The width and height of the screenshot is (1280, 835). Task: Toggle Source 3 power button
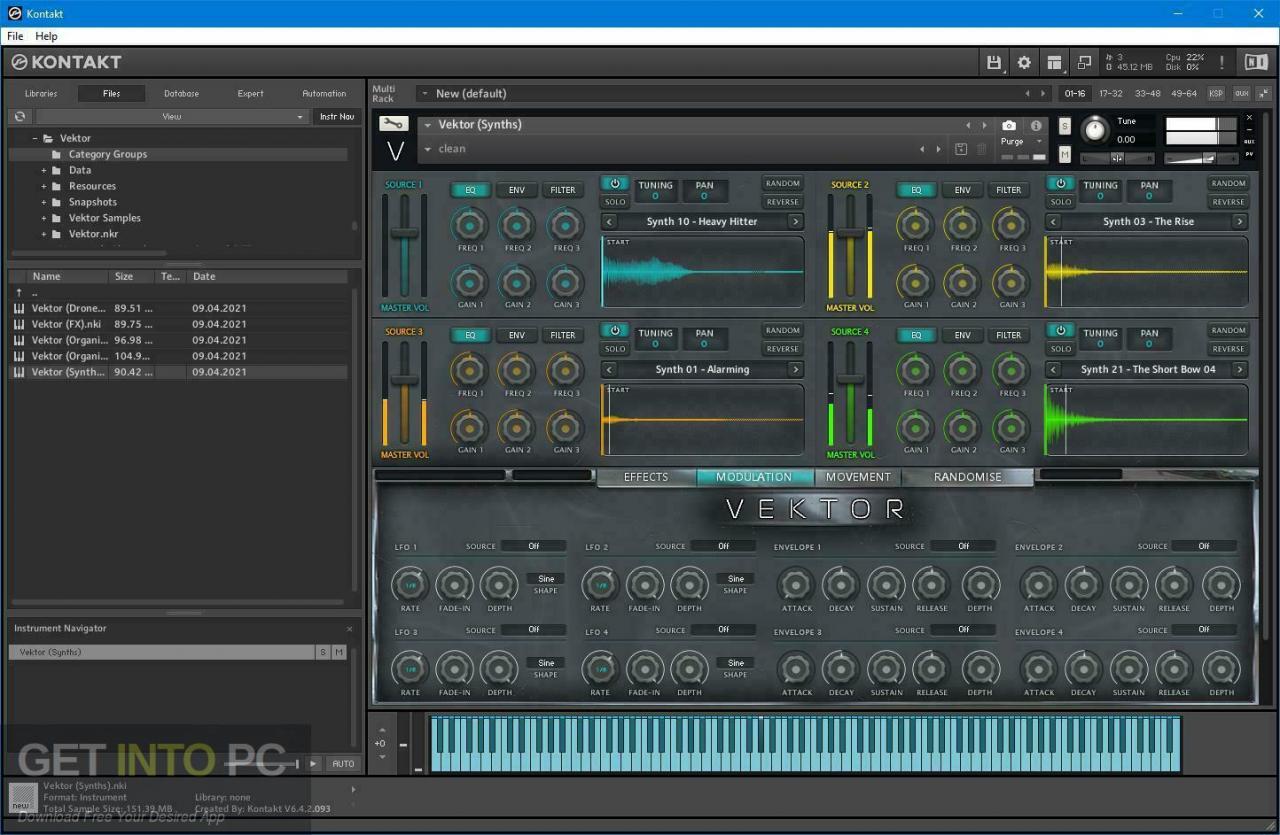point(614,331)
